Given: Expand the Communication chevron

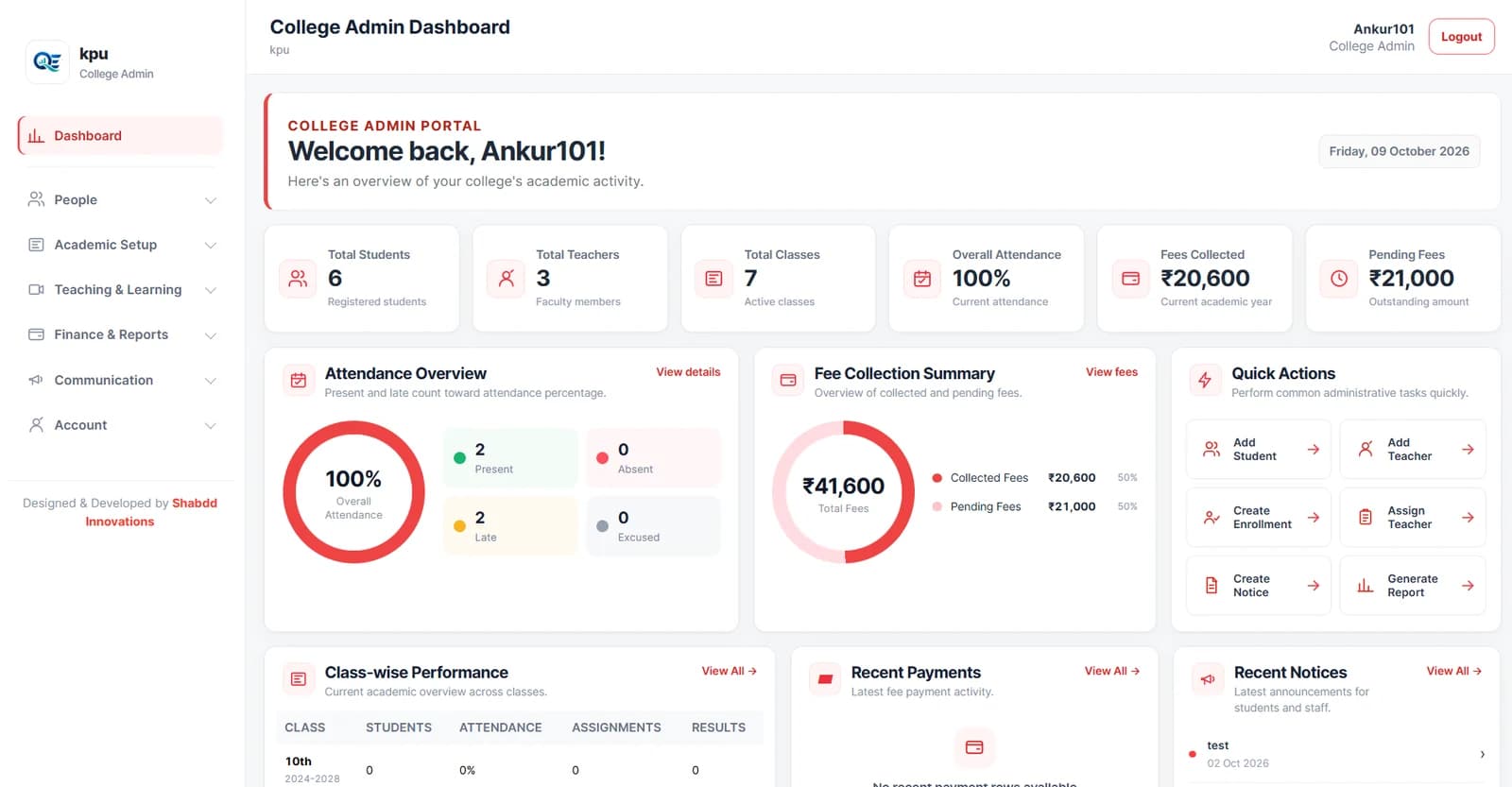Looking at the screenshot, I should [211, 381].
